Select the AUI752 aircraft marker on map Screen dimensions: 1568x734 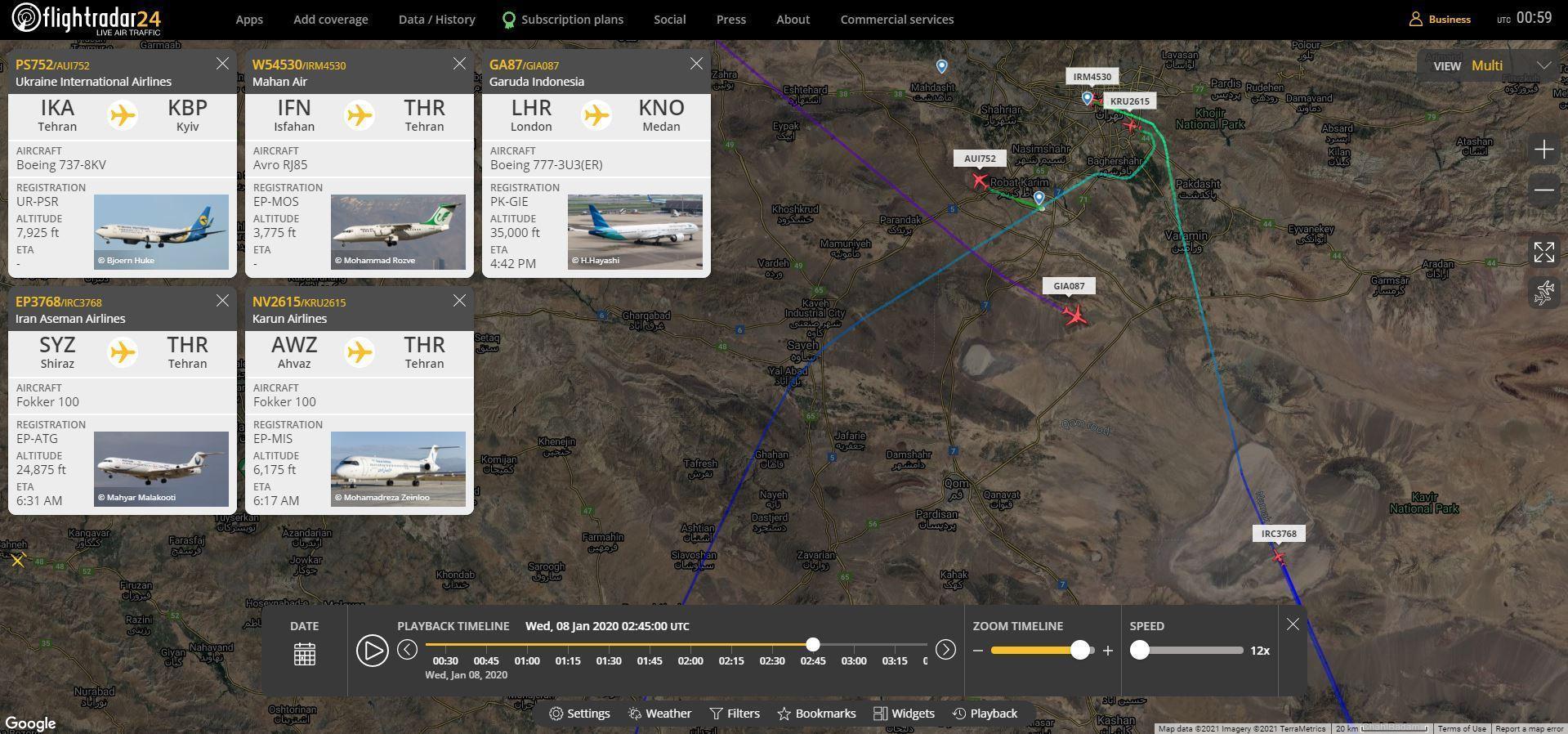tap(981, 181)
